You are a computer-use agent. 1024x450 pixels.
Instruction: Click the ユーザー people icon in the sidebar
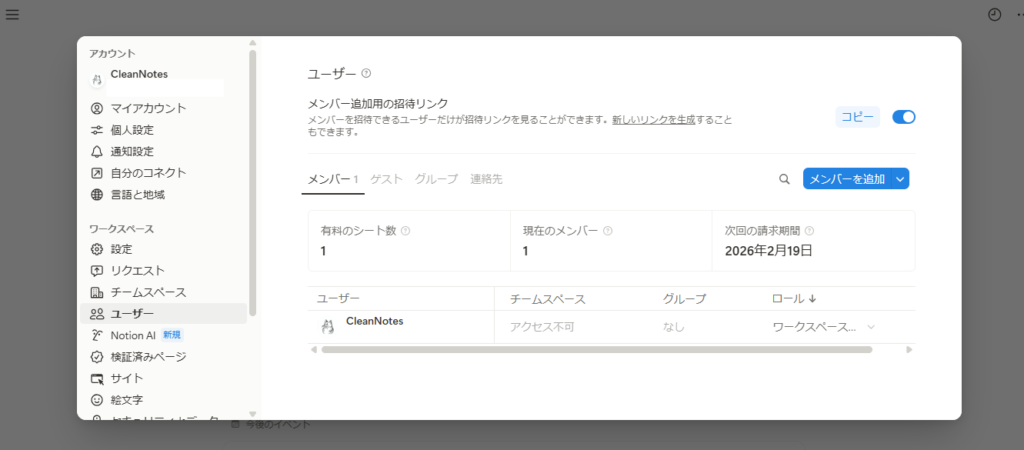click(x=97, y=313)
